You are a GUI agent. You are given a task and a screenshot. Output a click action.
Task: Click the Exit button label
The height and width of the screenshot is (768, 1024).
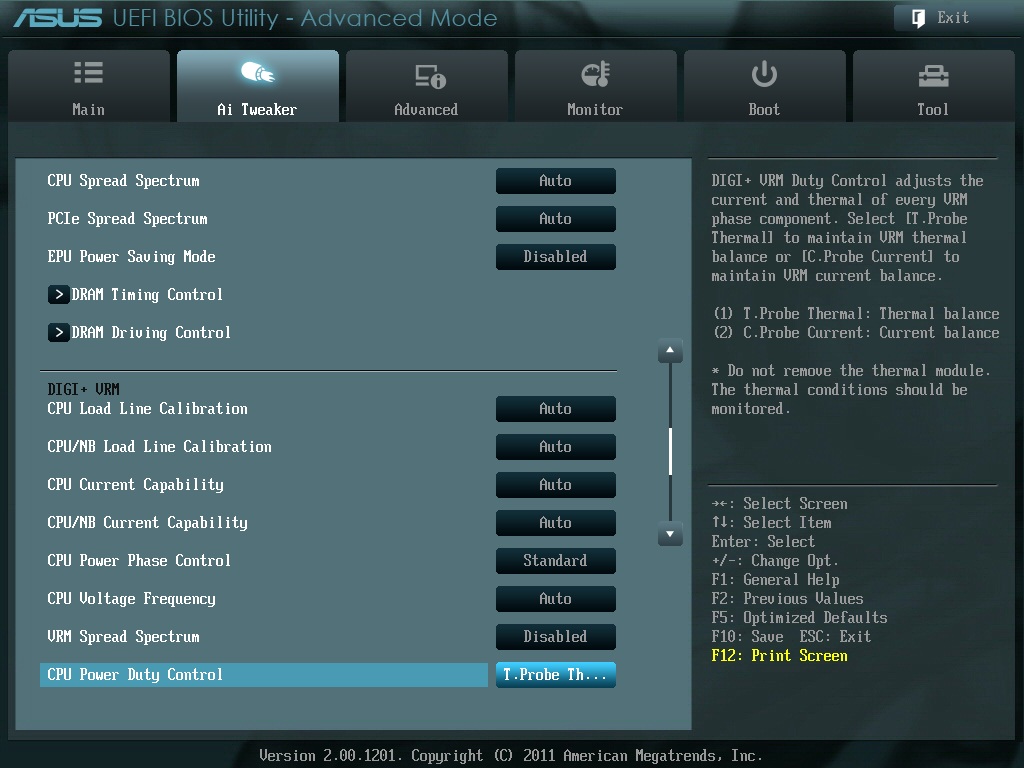(953, 18)
